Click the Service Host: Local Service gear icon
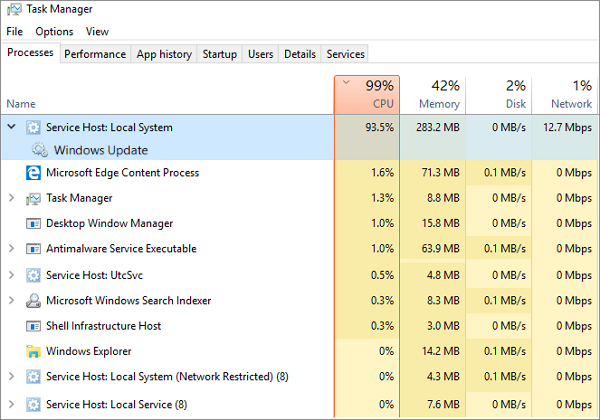This screenshot has height=420, width=600. click(x=33, y=404)
